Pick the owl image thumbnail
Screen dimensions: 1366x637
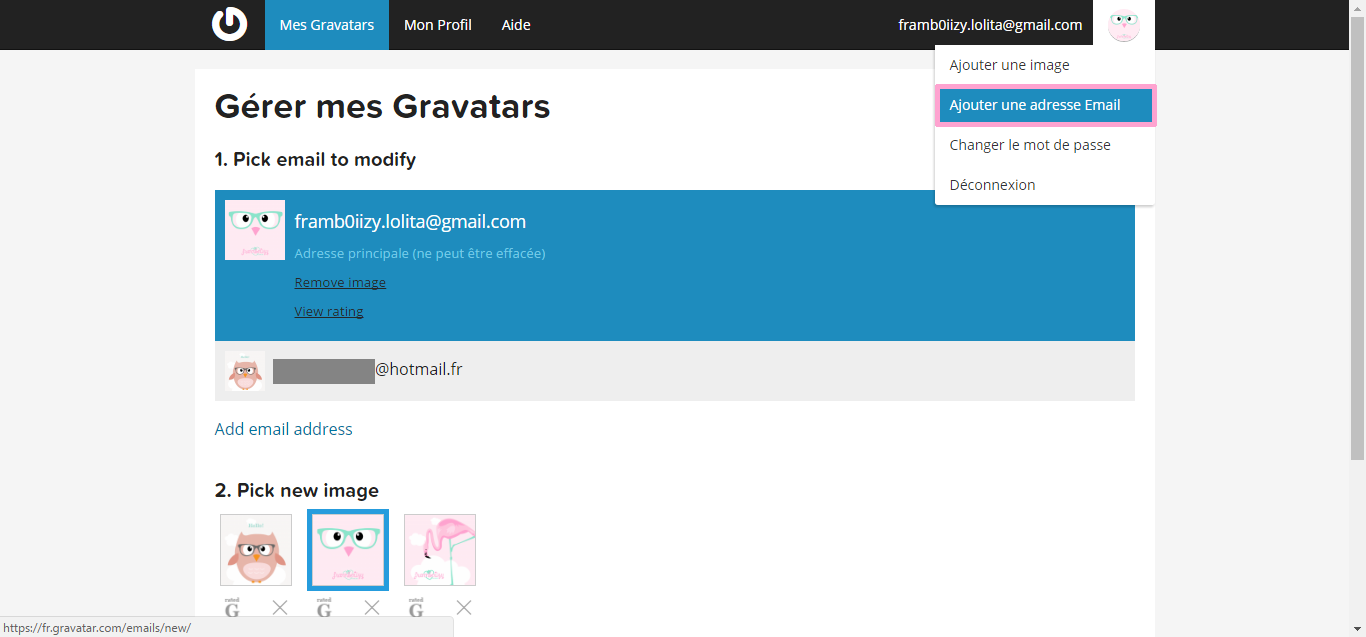click(x=256, y=550)
